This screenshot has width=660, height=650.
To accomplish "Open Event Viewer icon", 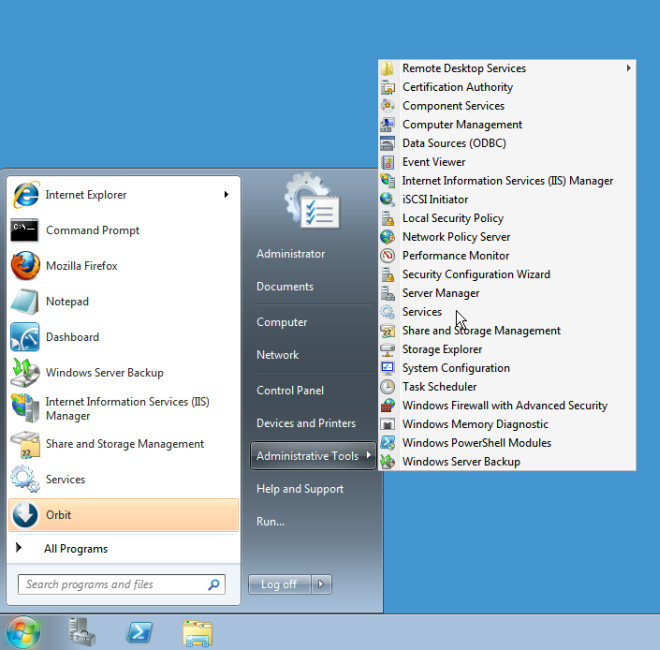I will click(x=387, y=162).
